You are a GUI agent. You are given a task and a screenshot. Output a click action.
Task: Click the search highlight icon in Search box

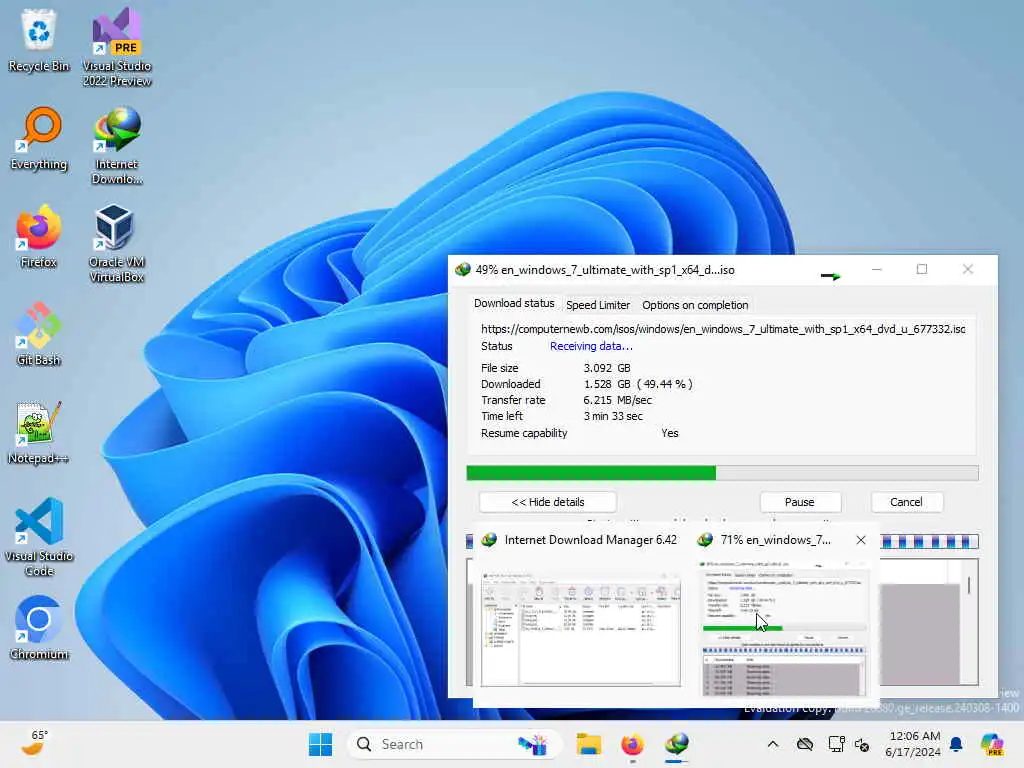pos(532,744)
